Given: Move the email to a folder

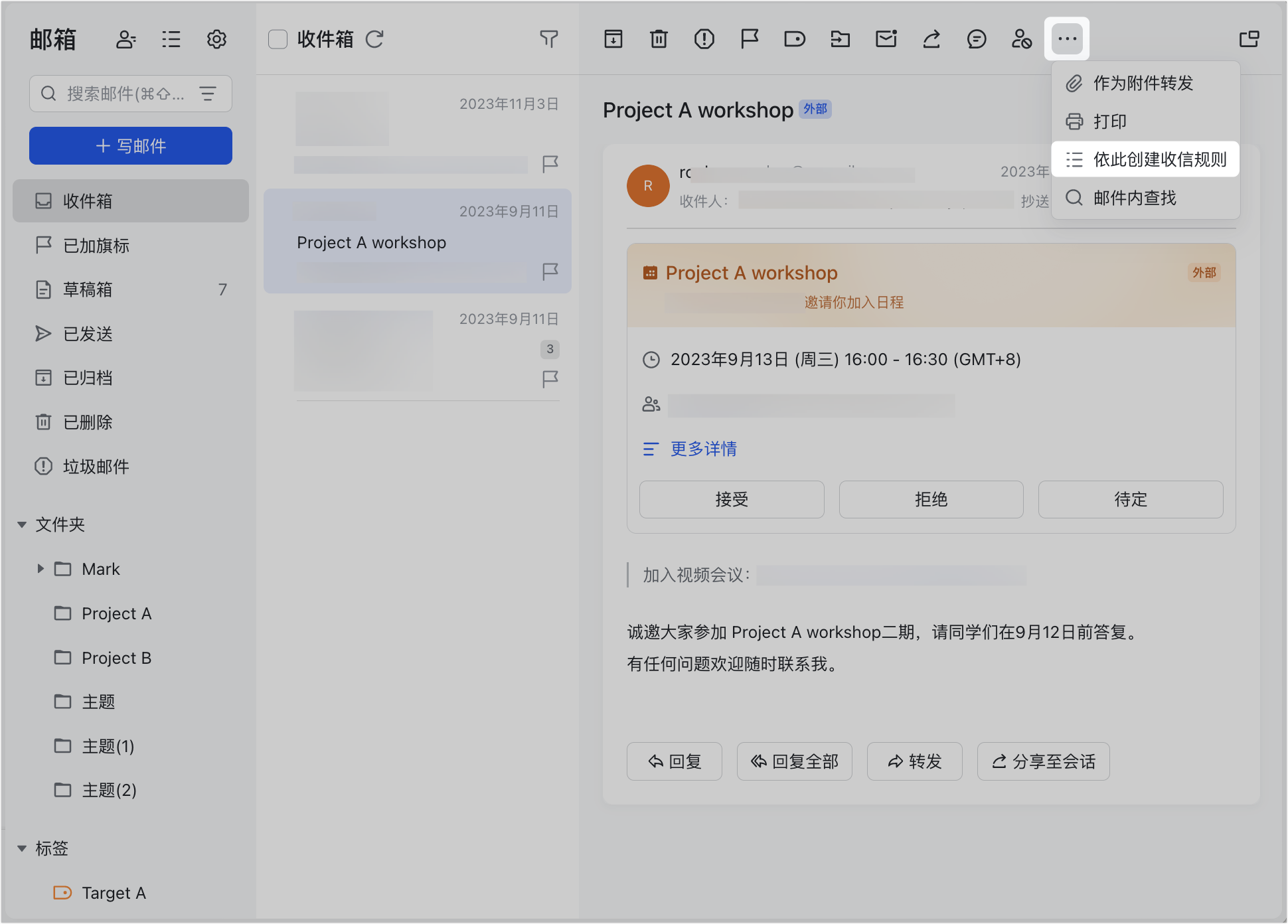Looking at the screenshot, I should (x=841, y=39).
